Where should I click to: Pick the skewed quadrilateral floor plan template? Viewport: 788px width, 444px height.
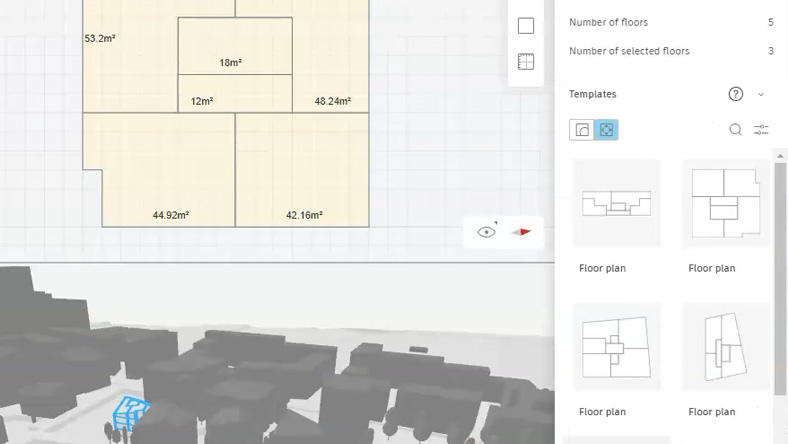[617, 347]
